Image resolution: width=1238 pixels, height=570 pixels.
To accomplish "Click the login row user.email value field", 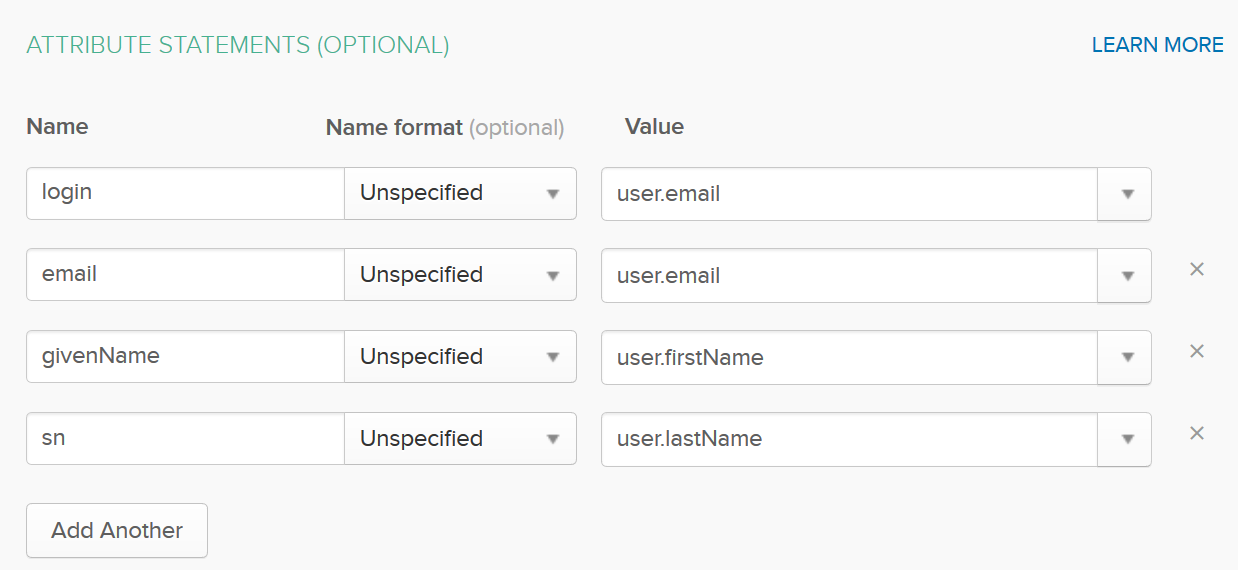I will tap(848, 194).
